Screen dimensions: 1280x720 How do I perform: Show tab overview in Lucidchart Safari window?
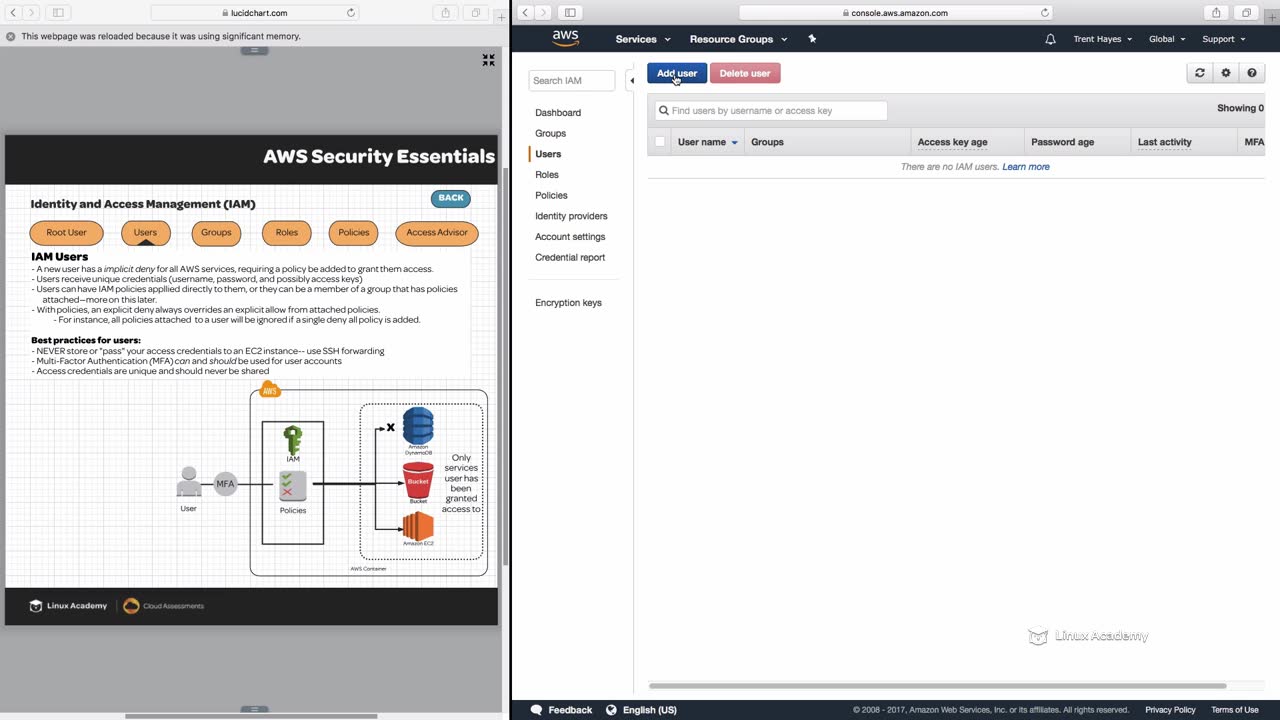tap(475, 13)
